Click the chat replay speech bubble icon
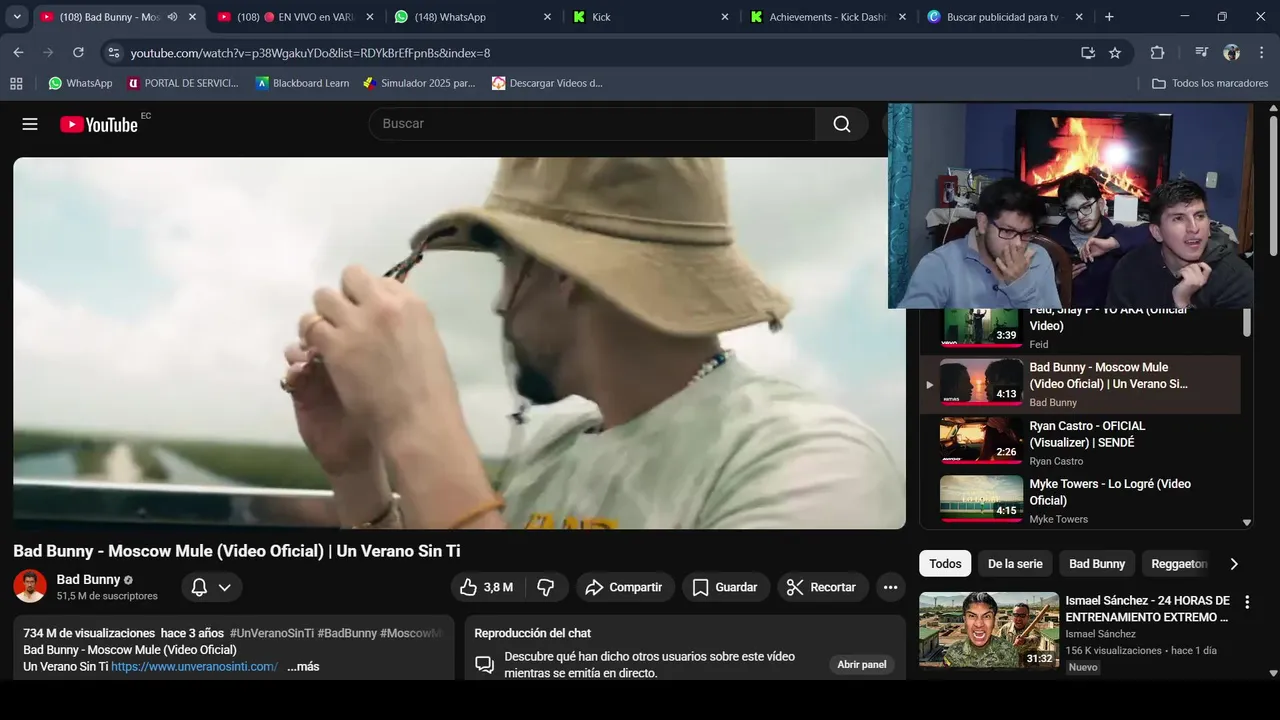The image size is (1280, 720). click(484, 665)
